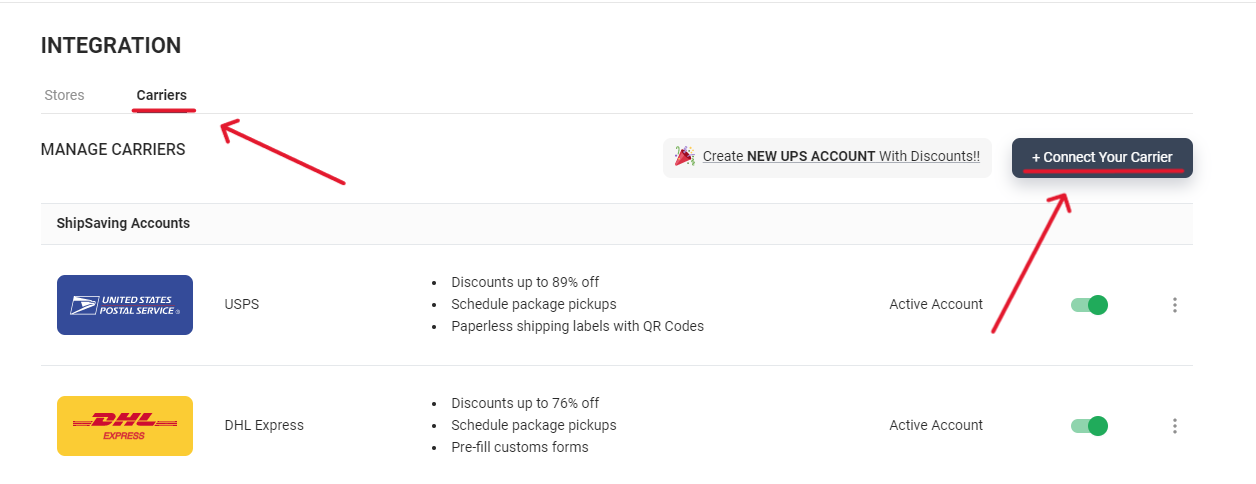The image size is (1256, 484).
Task: Expand the DHL Express more options menu
Action: (1175, 426)
